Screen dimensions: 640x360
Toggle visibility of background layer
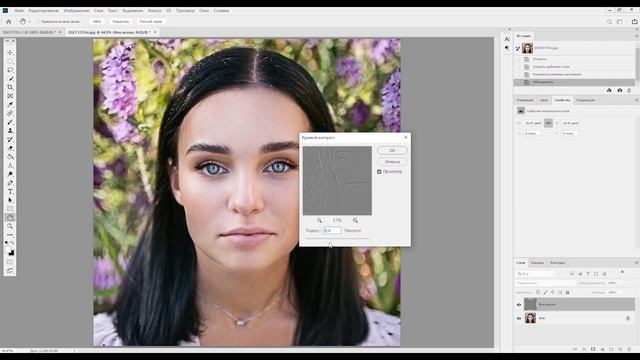[x=519, y=318]
